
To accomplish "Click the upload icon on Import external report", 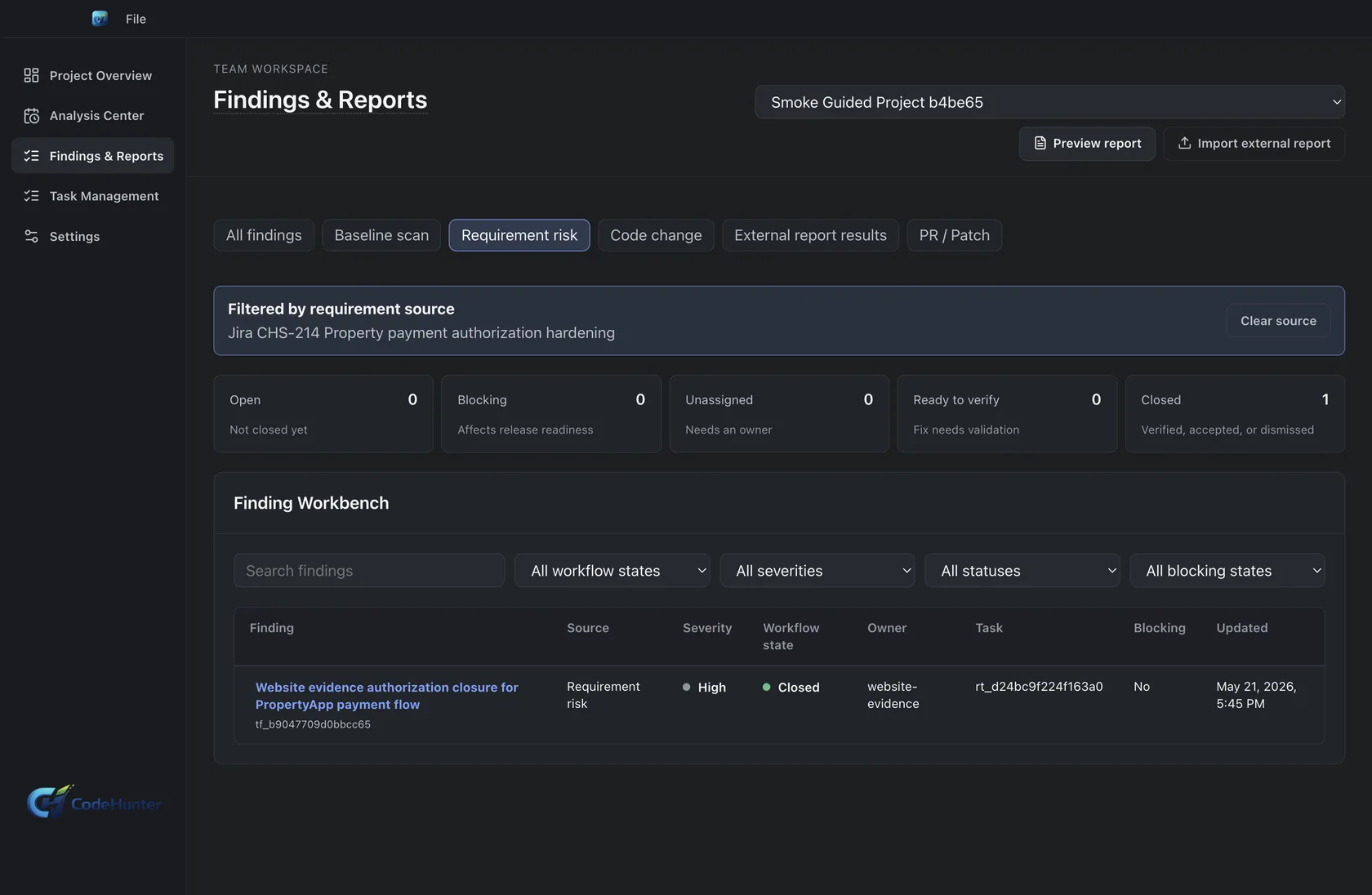I will coord(1184,143).
